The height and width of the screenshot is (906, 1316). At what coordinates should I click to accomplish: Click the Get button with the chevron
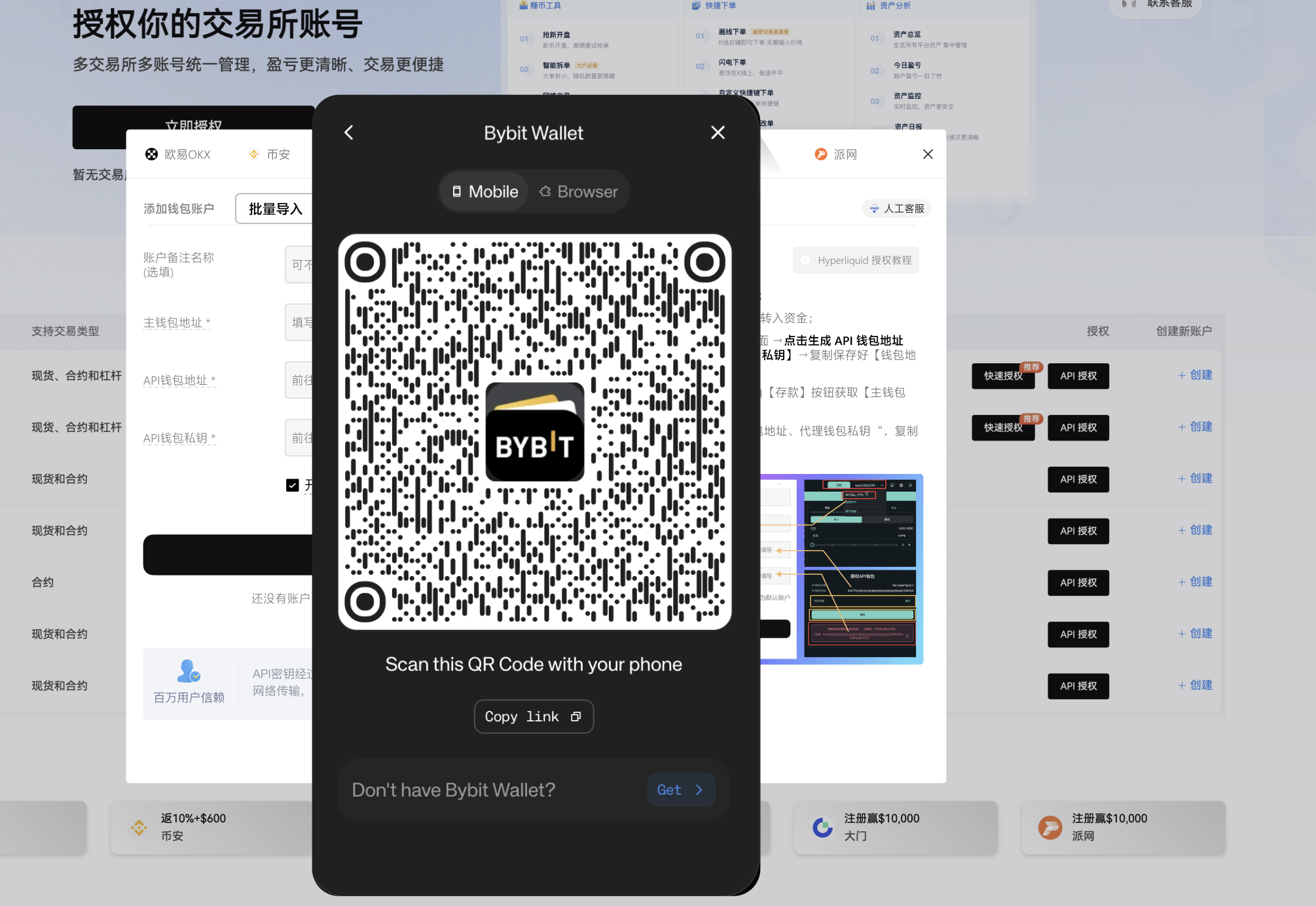click(680, 790)
